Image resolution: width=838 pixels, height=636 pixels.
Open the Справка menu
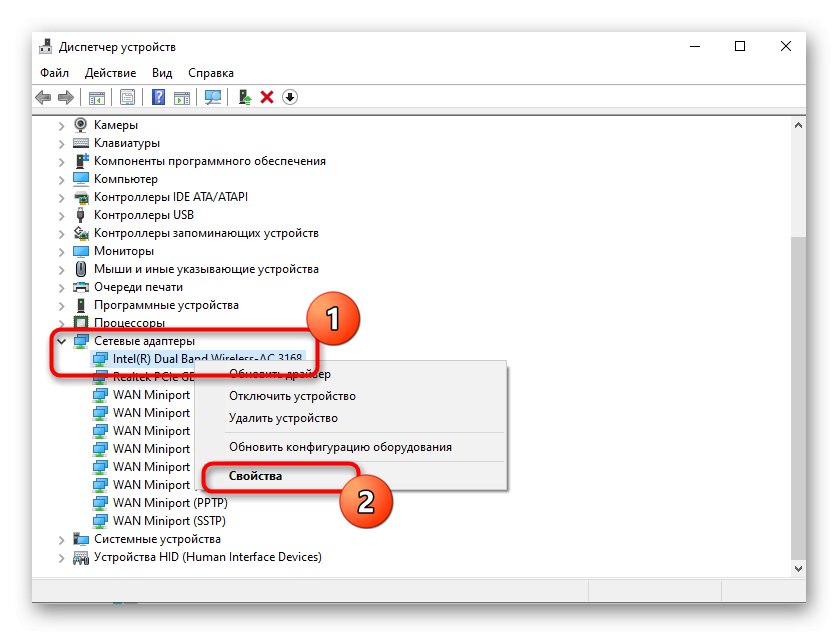(x=211, y=73)
